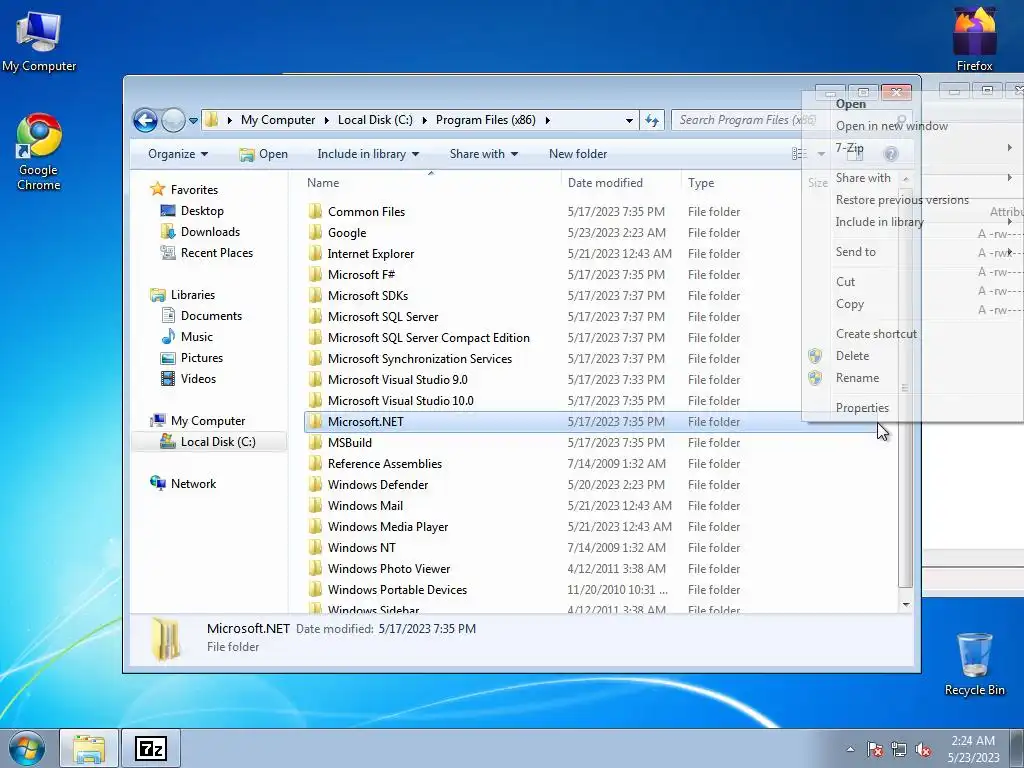
Task: Click the Back navigation arrow button
Action: (145, 120)
